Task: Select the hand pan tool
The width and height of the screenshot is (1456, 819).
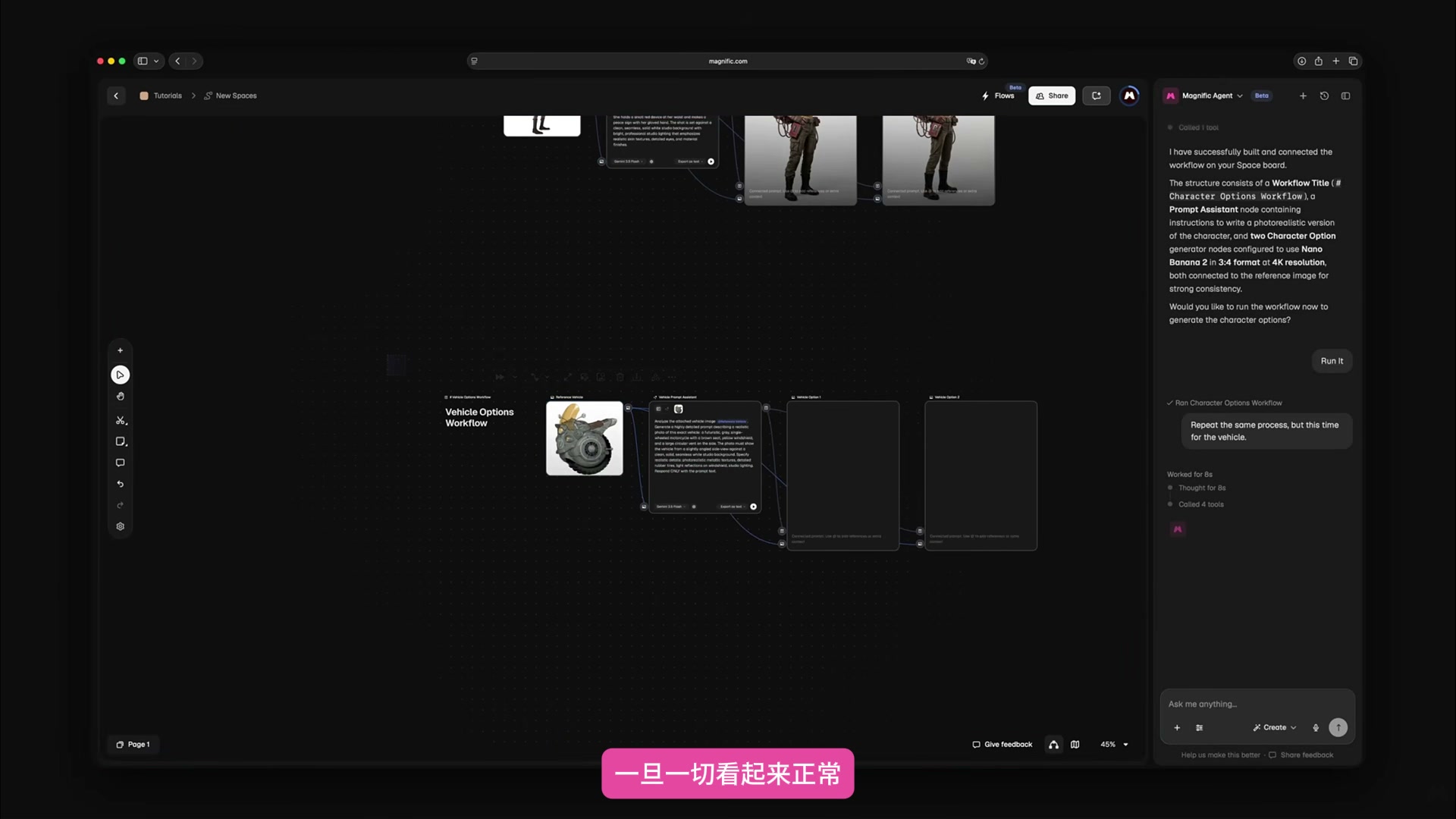Action: (x=120, y=397)
